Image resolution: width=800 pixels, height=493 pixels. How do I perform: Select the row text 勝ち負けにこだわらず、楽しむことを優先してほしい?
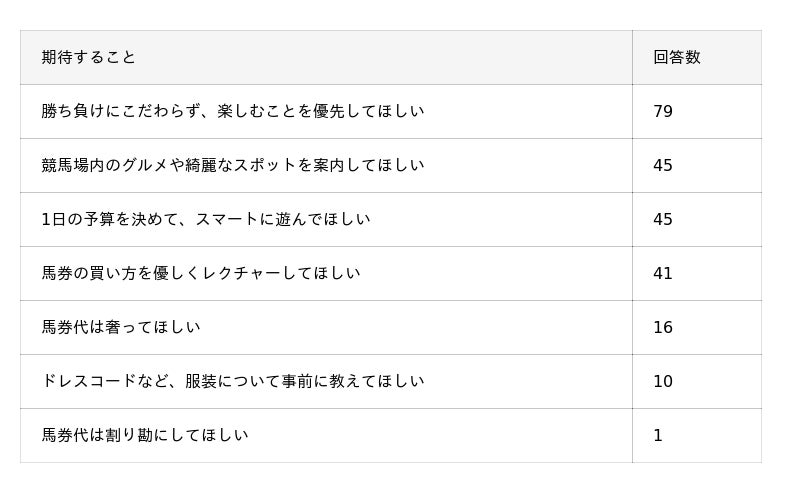(232, 112)
